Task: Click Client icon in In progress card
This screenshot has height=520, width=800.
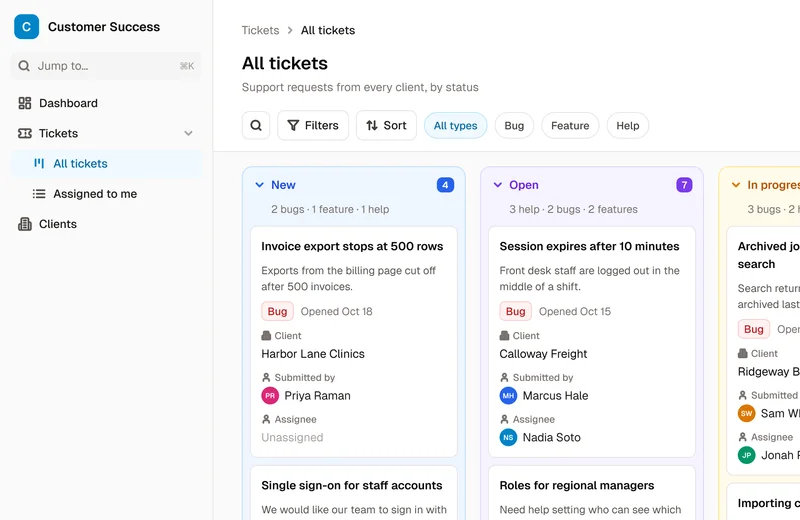Action: click(x=742, y=354)
